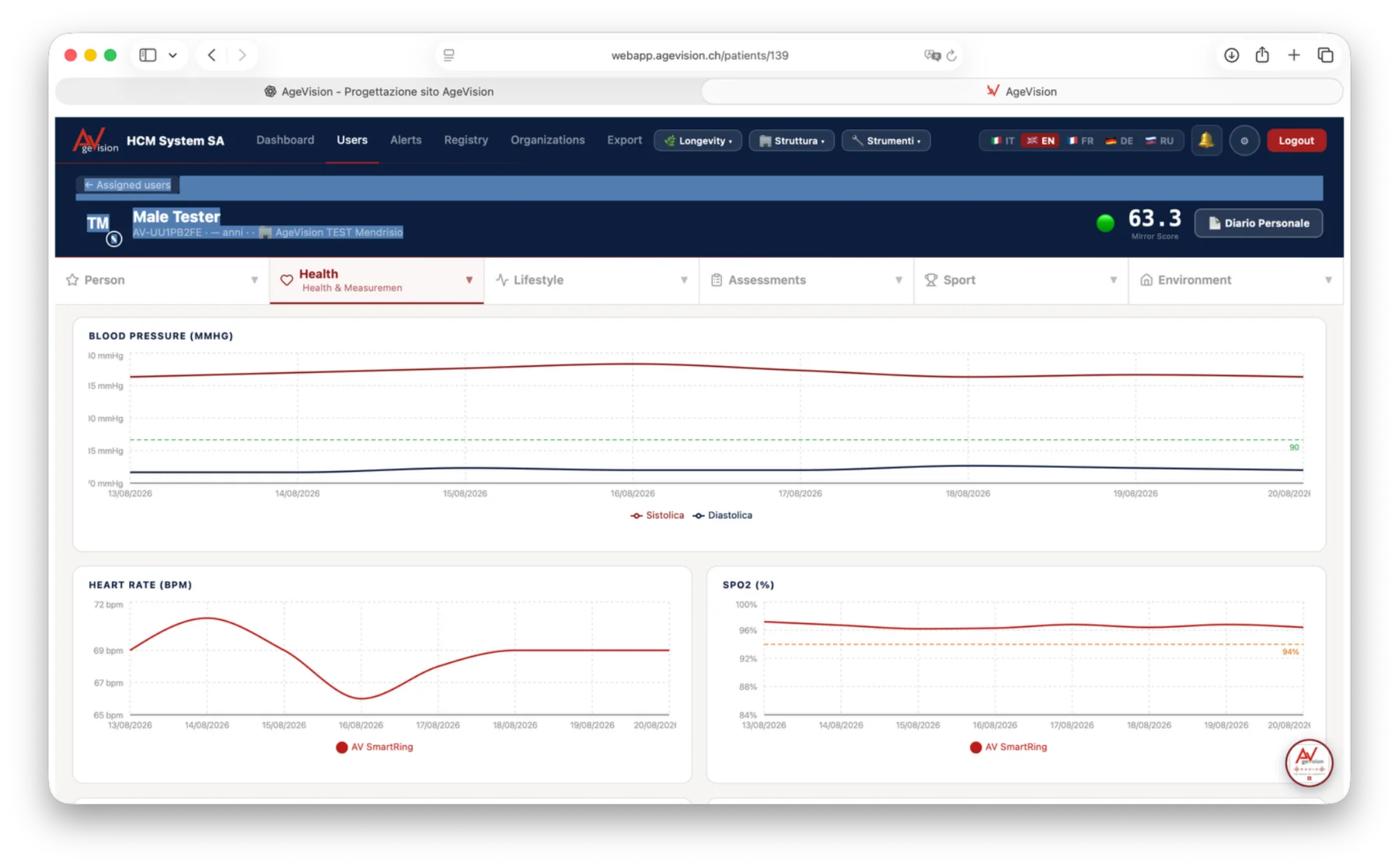Click the Safari page reader icon
The height and width of the screenshot is (868, 1399).
(x=449, y=55)
